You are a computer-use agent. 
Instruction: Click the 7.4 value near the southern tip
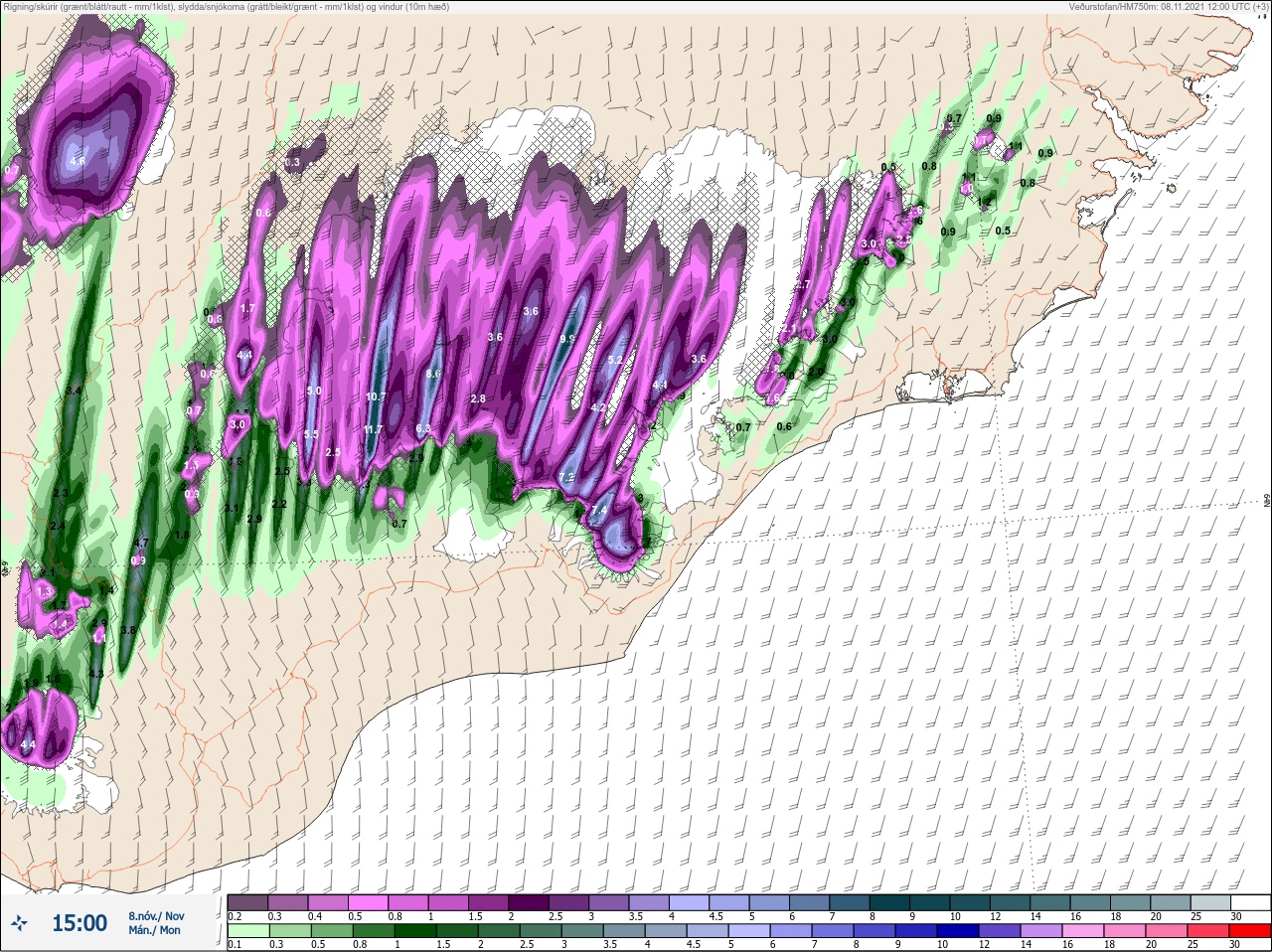[598, 511]
